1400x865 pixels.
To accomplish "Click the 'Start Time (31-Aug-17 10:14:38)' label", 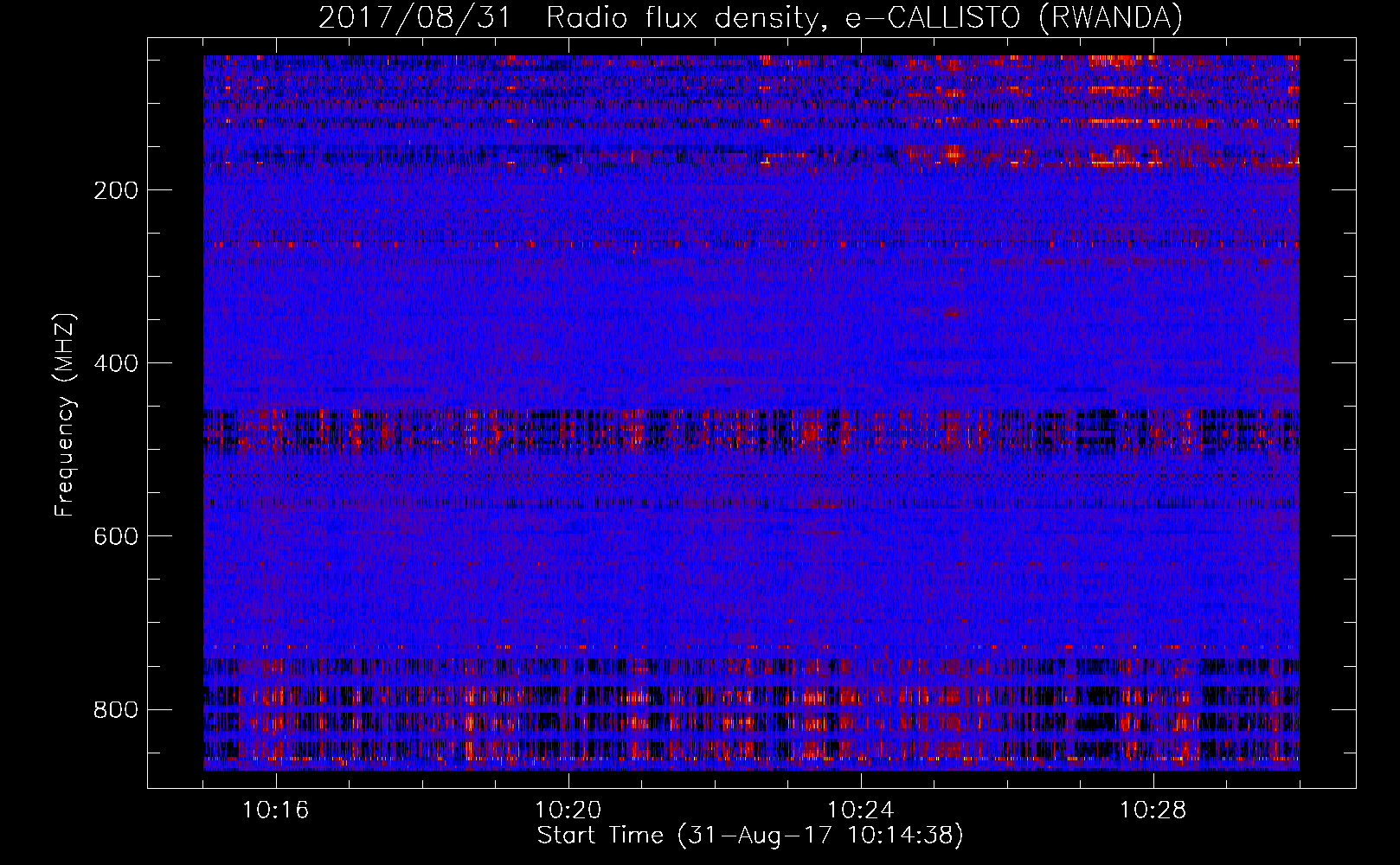I will pyautogui.click(x=750, y=836).
